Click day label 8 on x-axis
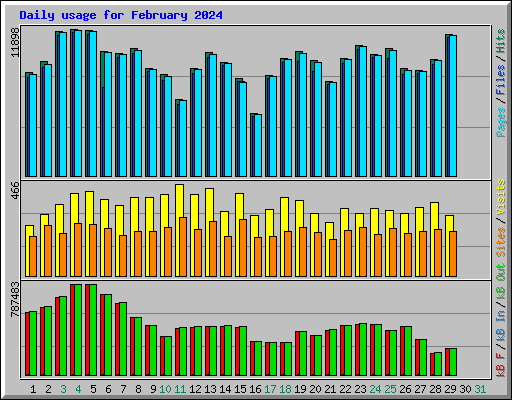 (138, 389)
